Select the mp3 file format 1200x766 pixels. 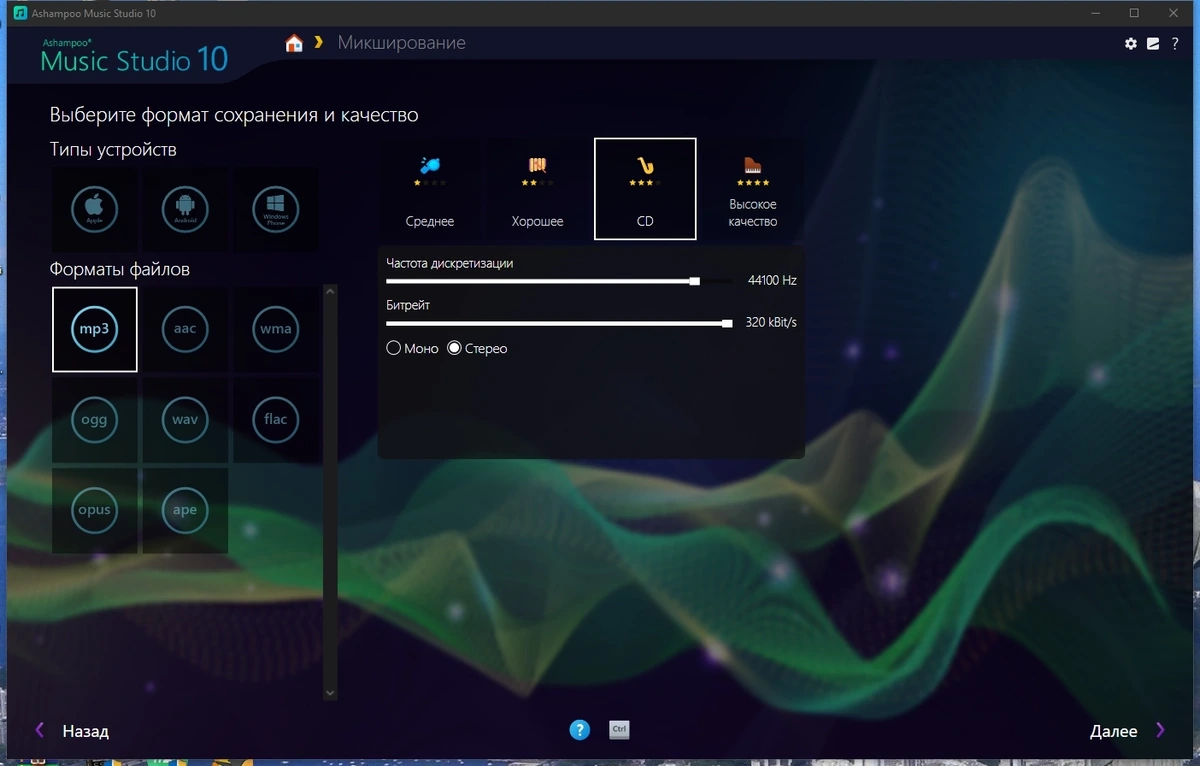pyautogui.click(x=95, y=329)
